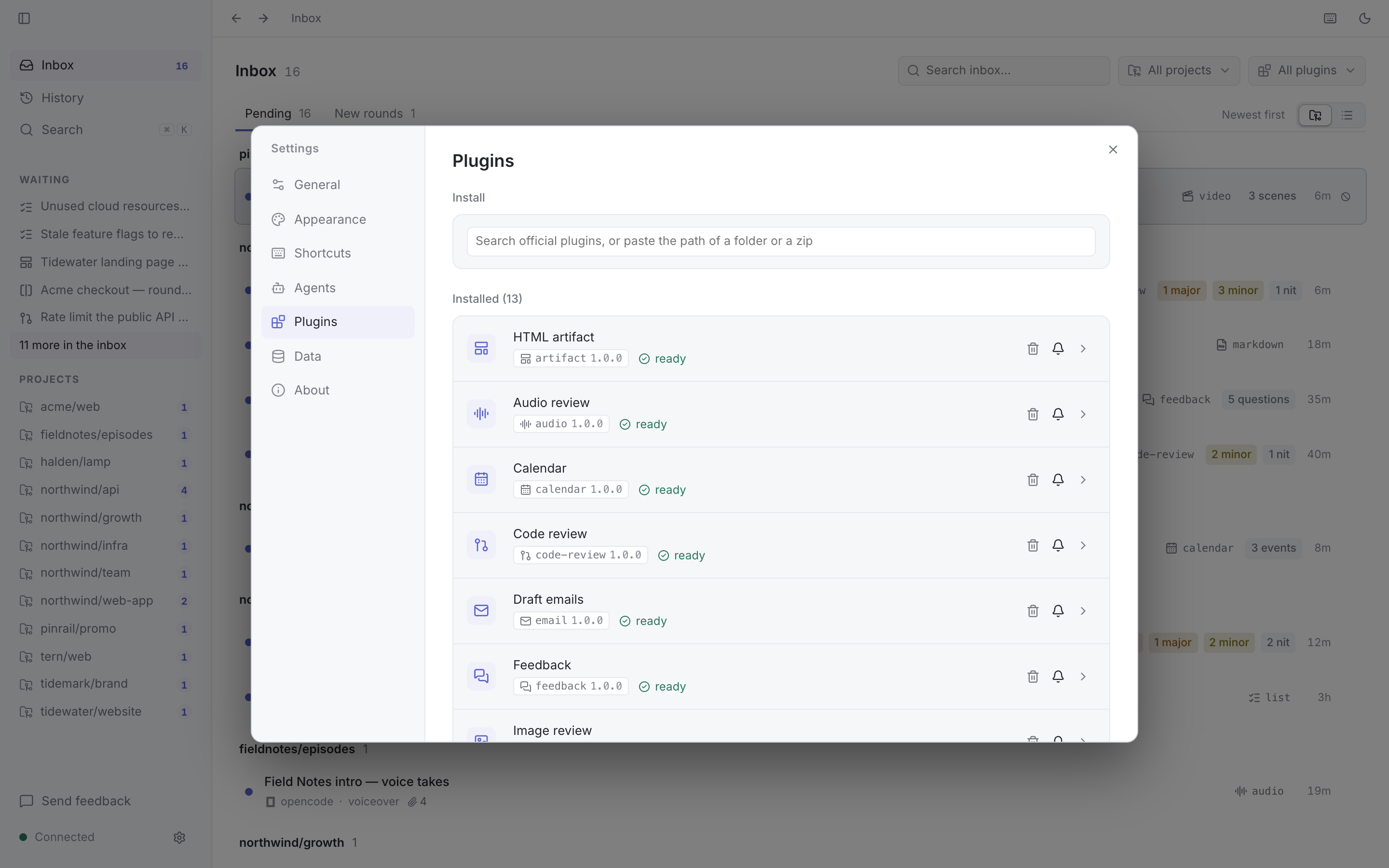This screenshot has width=1389, height=868.
Task: Delete the Code review plugin
Action: click(1033, 545)
